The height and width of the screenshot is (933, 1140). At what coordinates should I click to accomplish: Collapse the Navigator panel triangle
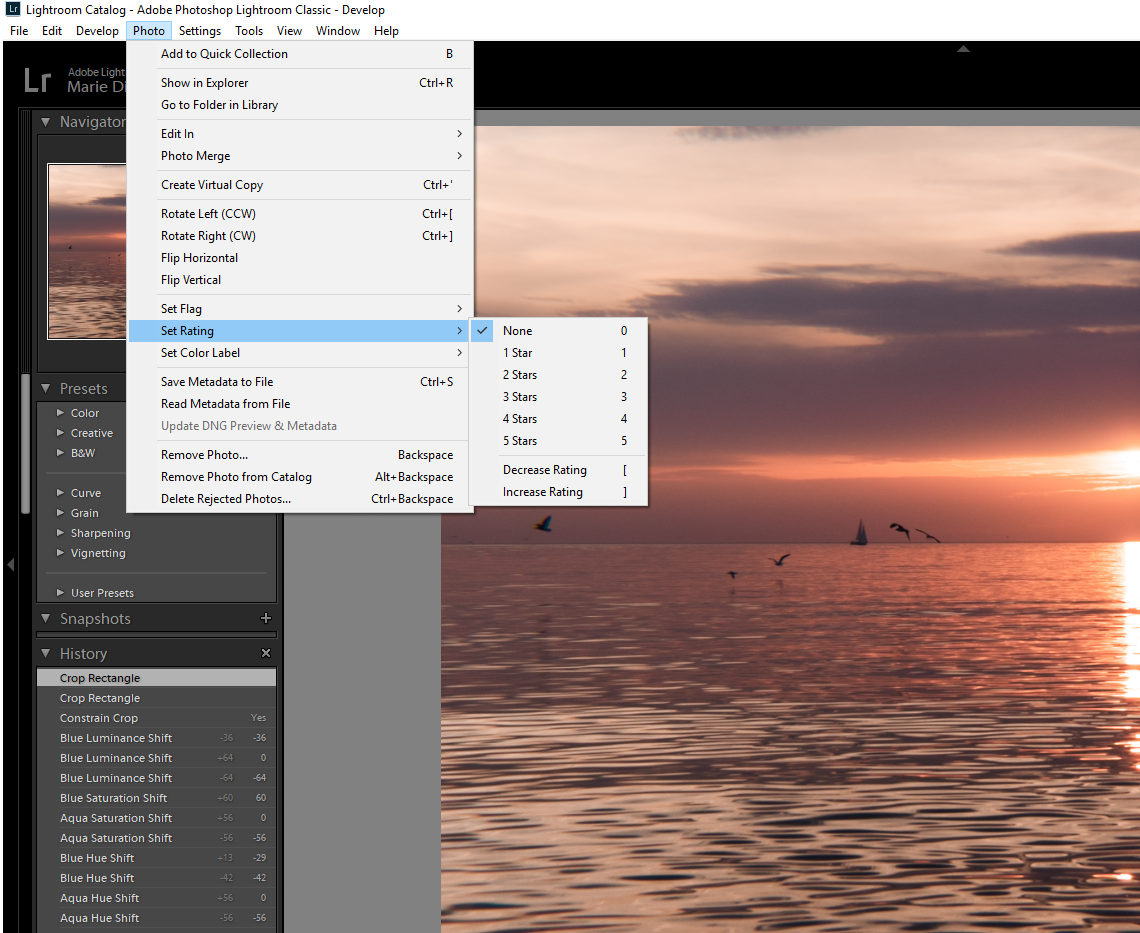click(46, 122)
